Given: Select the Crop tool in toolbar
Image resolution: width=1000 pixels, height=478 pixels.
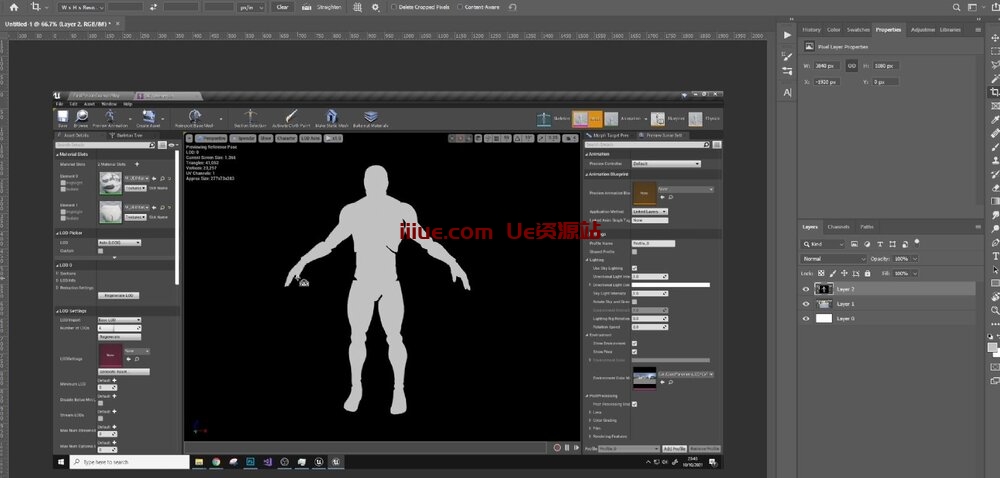Looking at the screenshot, I should 994,93.
